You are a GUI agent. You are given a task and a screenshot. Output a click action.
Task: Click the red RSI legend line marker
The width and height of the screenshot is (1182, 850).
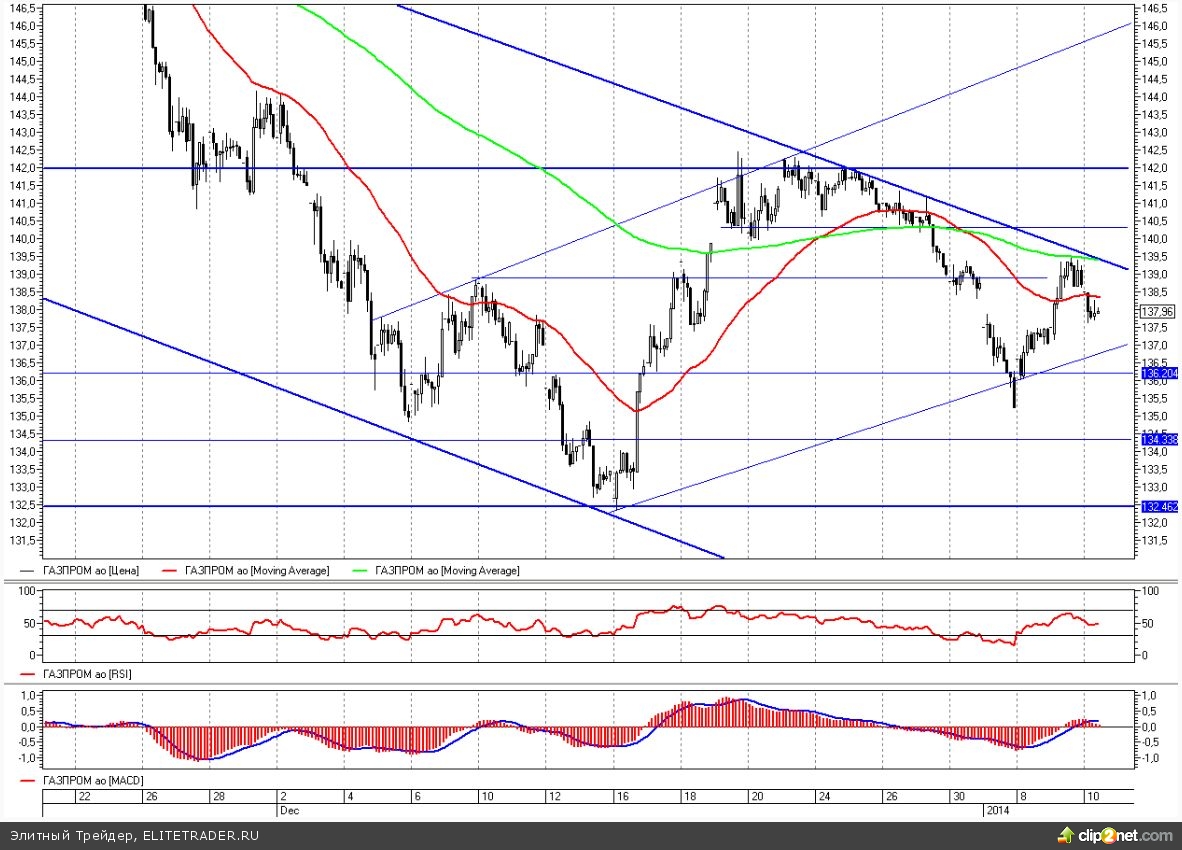click(x=30, y=675)
